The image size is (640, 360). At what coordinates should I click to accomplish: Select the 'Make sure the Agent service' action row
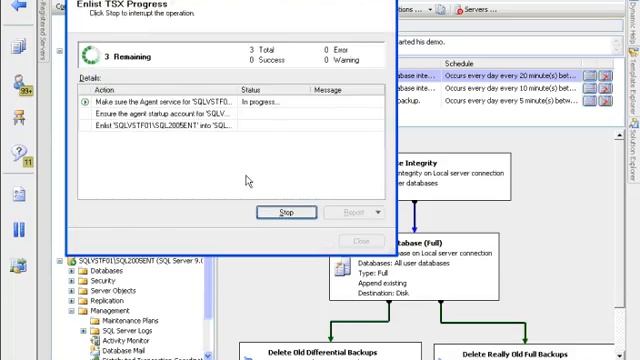point(231,102)
